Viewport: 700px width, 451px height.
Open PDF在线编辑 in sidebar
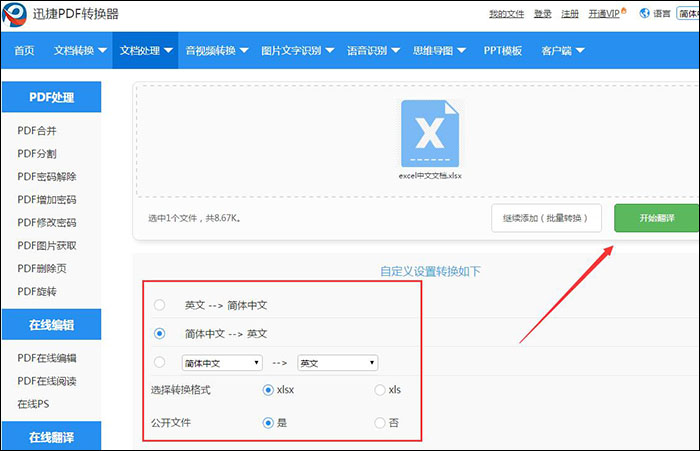click(47, 358)
